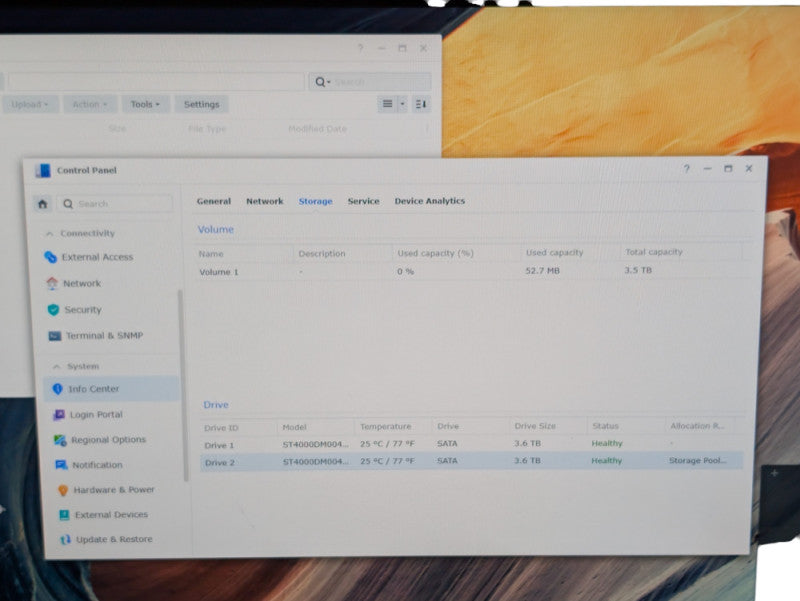Screen dimensions: 800x601
Task: Click the External Access icon in sidebar
Action: pyautogui.click(x=51, y=257)
